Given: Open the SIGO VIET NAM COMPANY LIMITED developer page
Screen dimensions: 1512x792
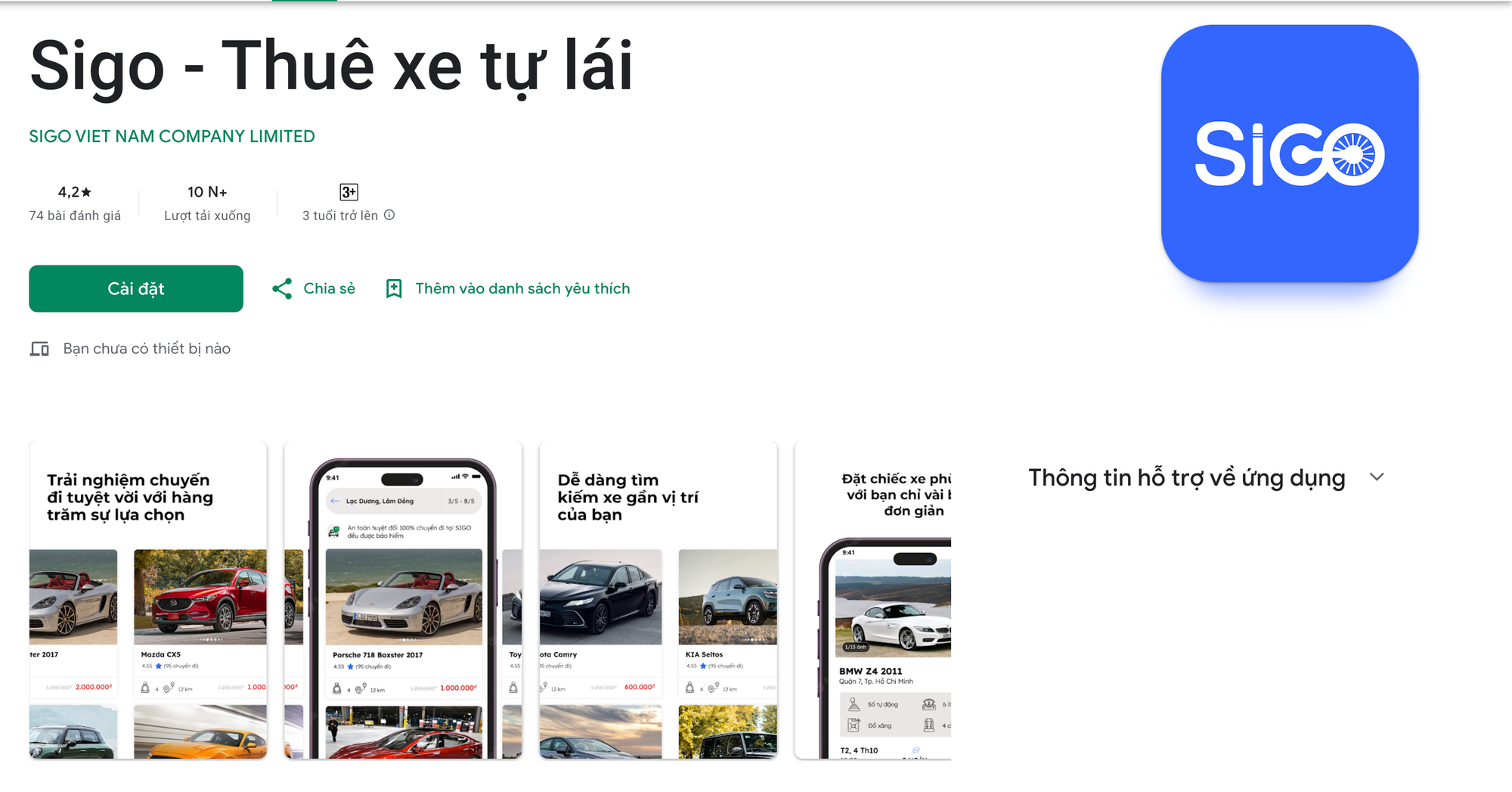Looking at the screenshot, I should tap(172, 136).
